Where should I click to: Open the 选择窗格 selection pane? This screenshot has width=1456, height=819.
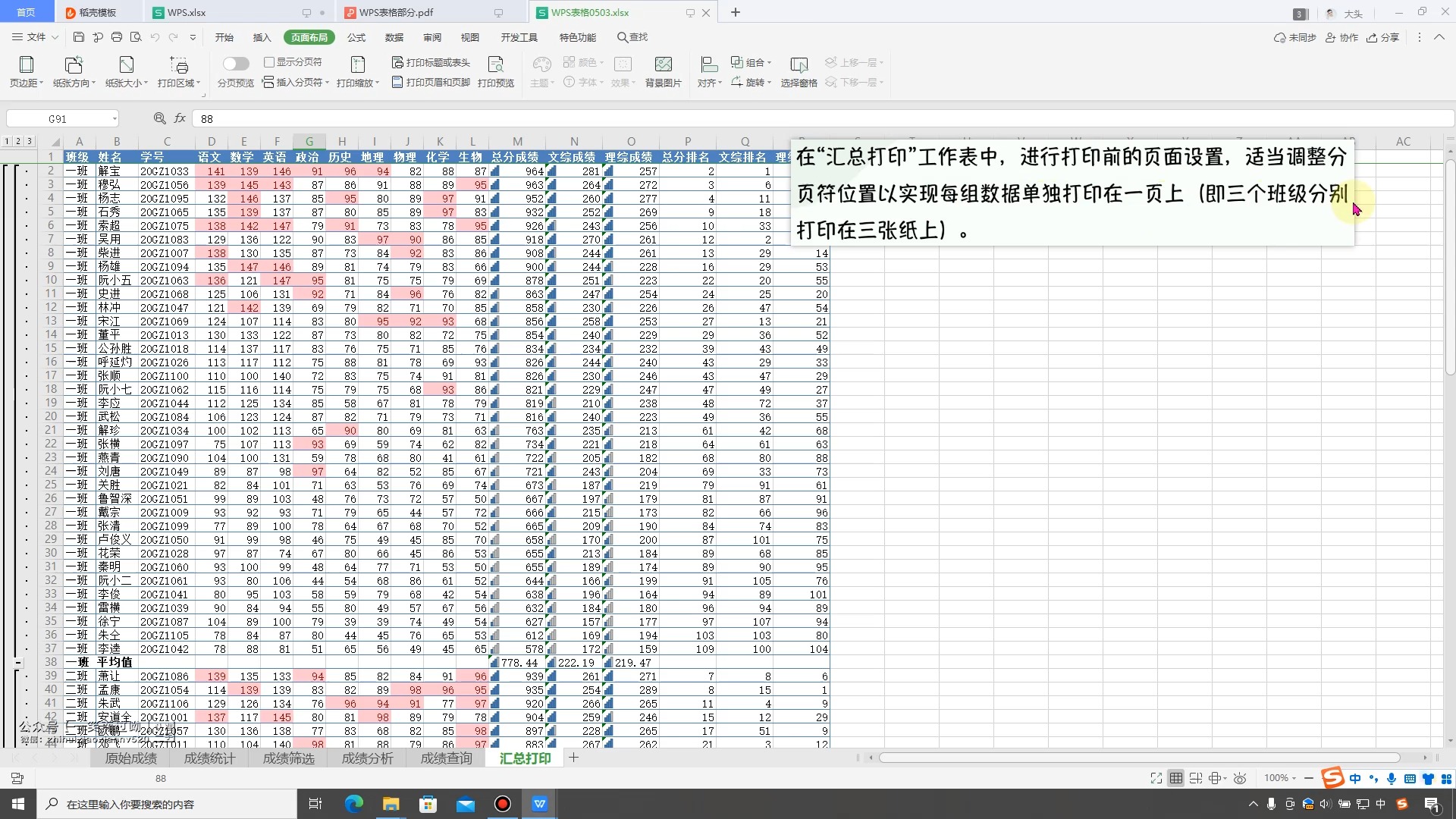(x=800, y=70)
